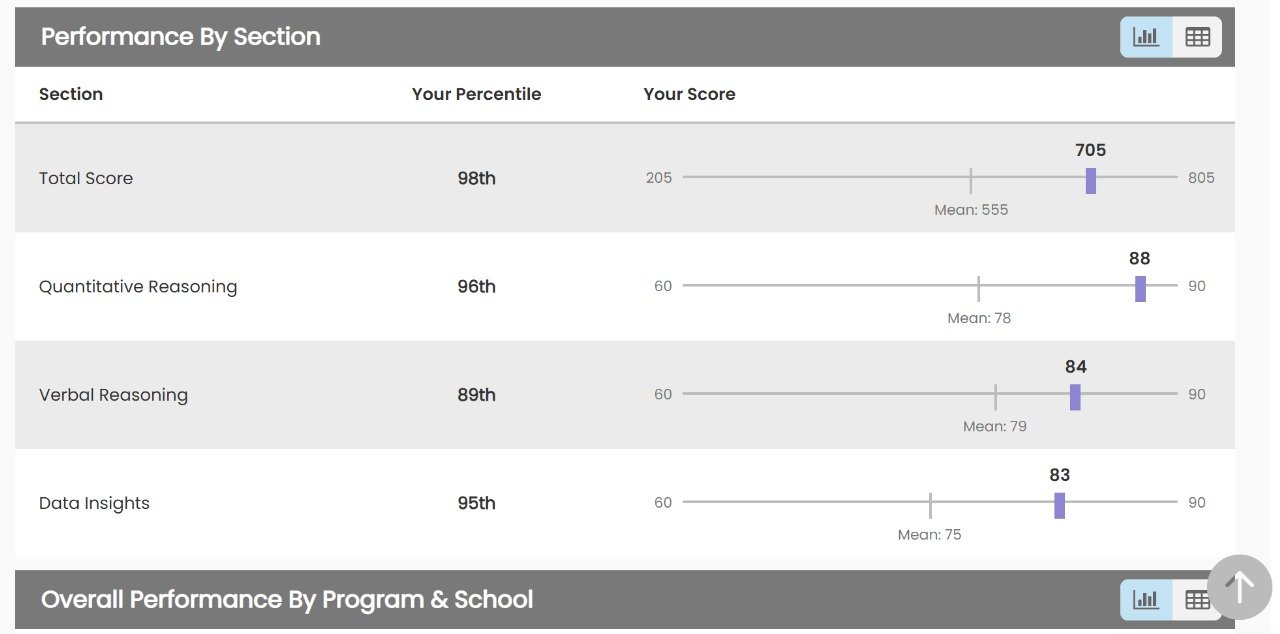1280x634 pixels.
Task: Click Overall Performance By Program & School heading
Action: (287, 600)
